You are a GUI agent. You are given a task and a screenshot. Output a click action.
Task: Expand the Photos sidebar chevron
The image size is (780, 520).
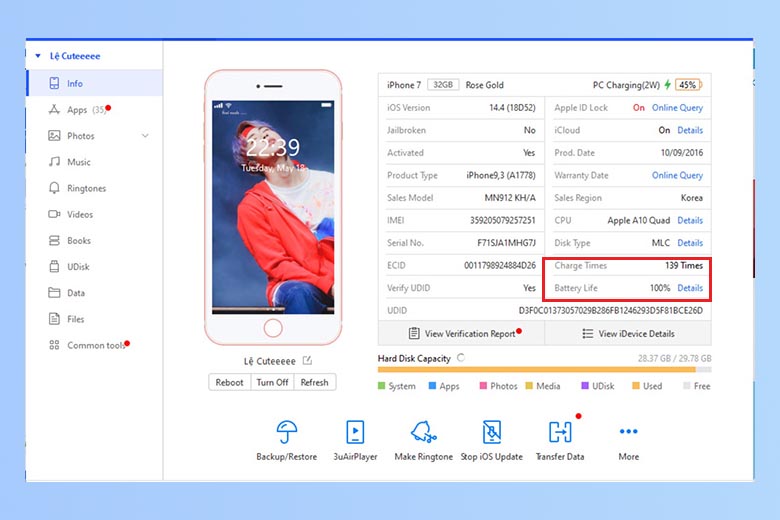point(145,136)
